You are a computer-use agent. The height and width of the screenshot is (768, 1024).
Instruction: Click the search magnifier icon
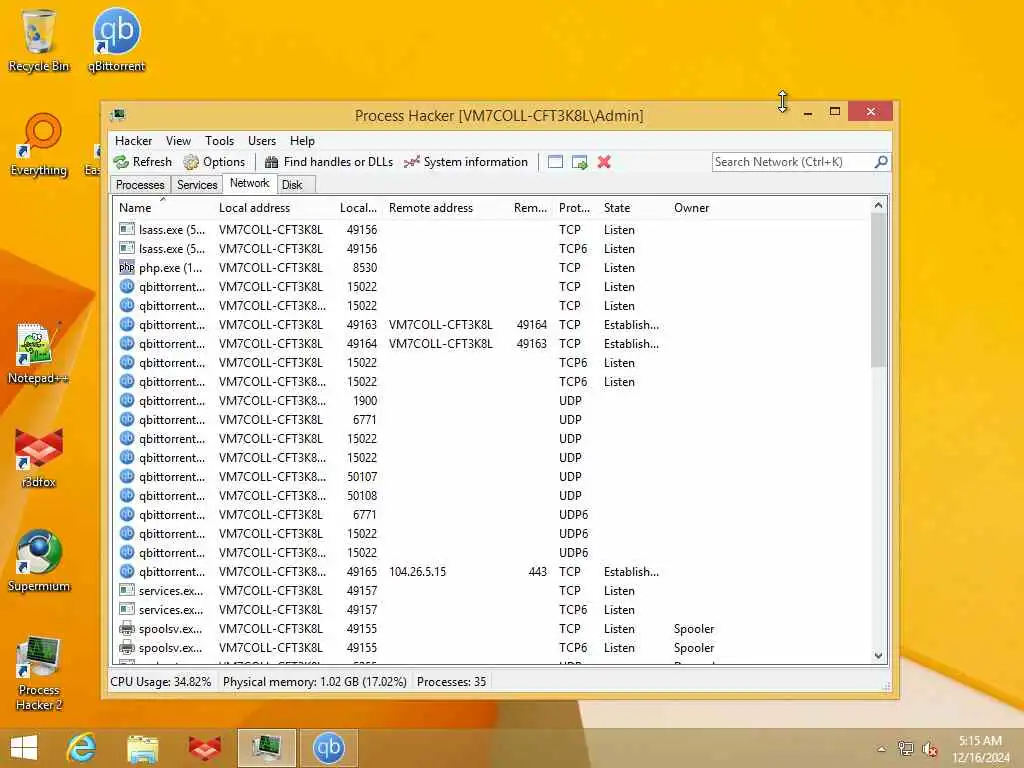pos(880,161)
